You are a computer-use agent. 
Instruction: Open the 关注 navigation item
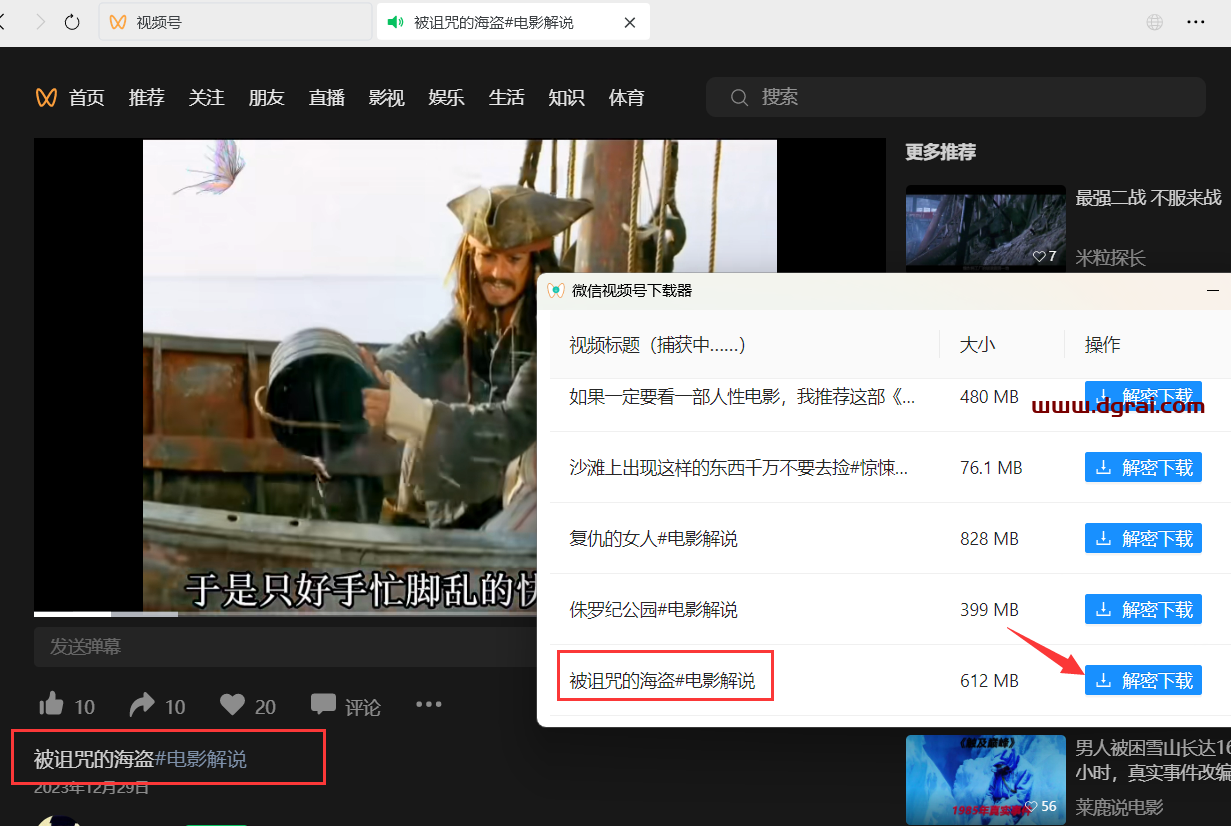207,98
